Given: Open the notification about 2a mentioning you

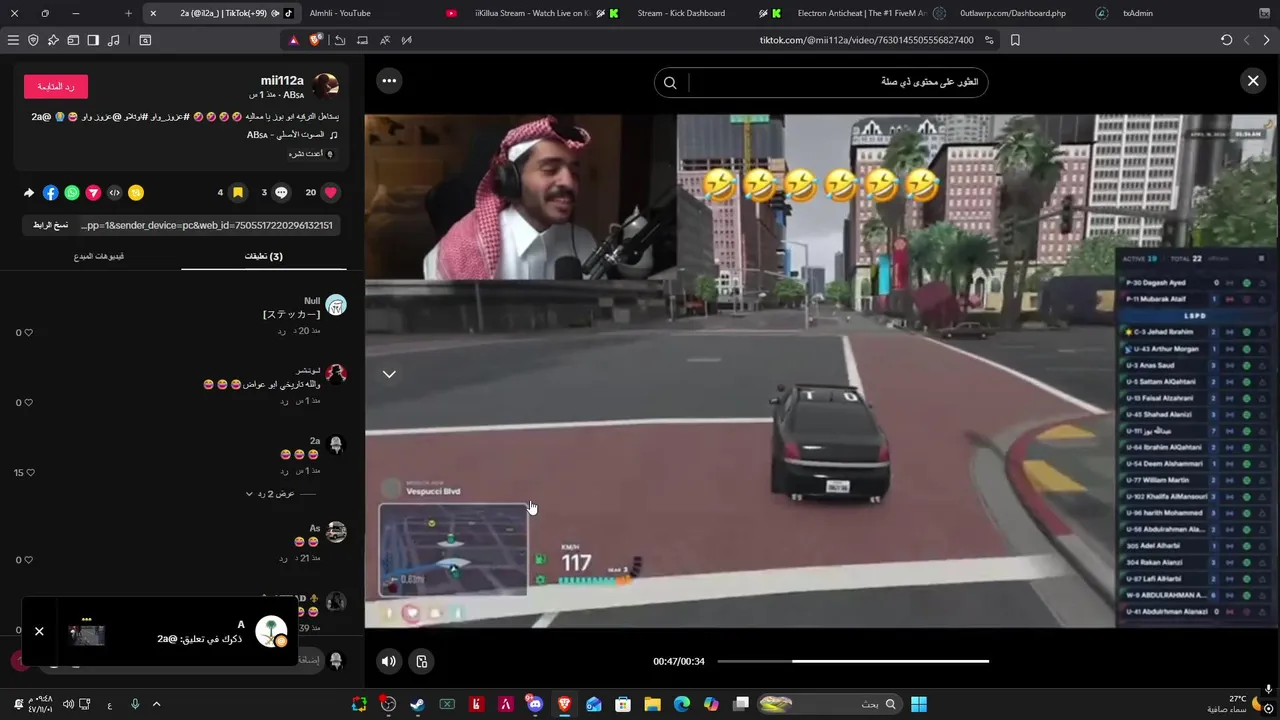Looking at the screenshot, I should [x=177, y=632].
